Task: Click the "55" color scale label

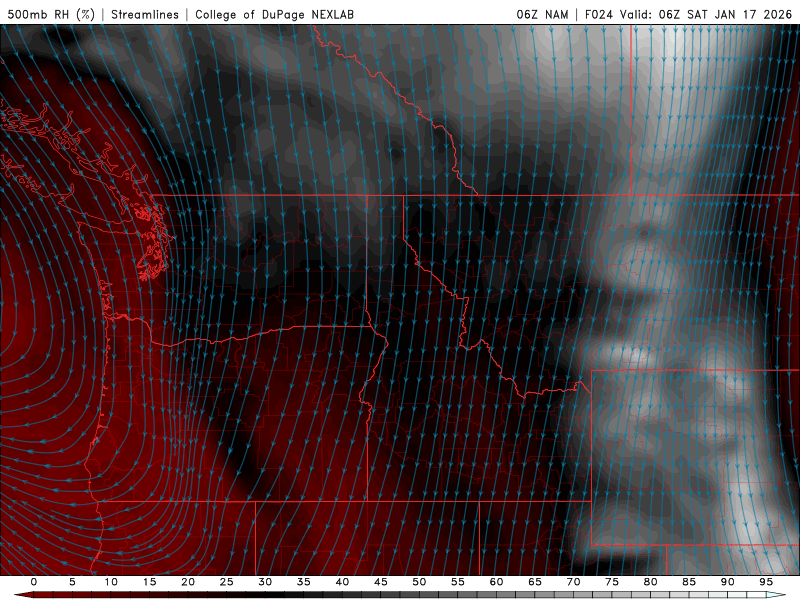Action: pos(458,582)
